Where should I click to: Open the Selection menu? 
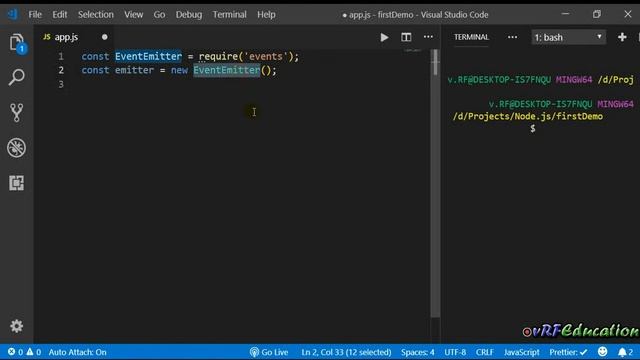[96, 15]
